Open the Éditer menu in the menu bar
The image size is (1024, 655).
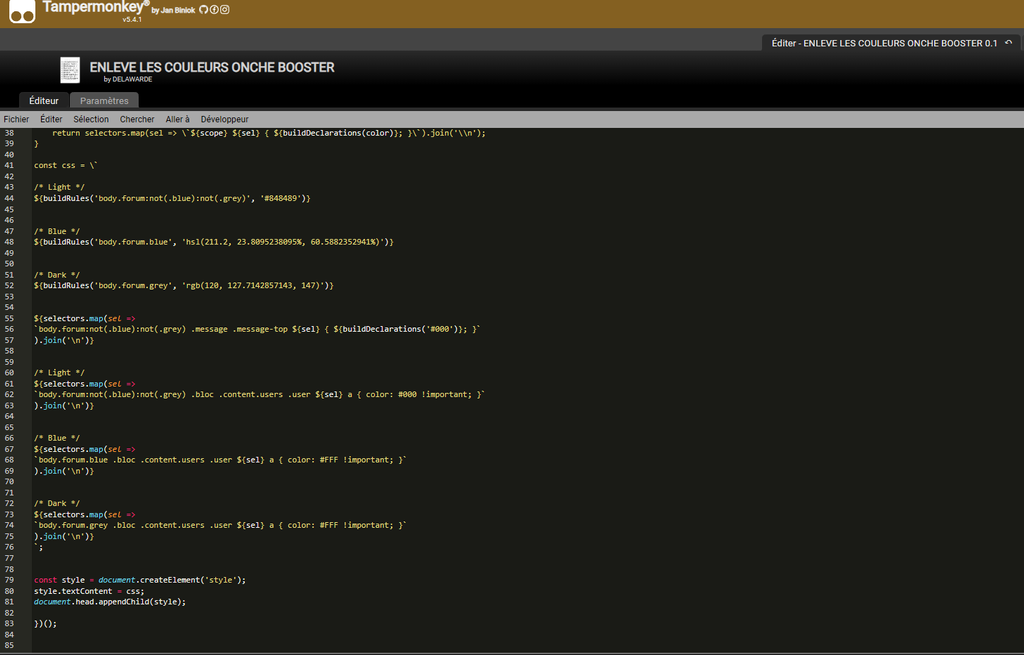coord(51,119)
